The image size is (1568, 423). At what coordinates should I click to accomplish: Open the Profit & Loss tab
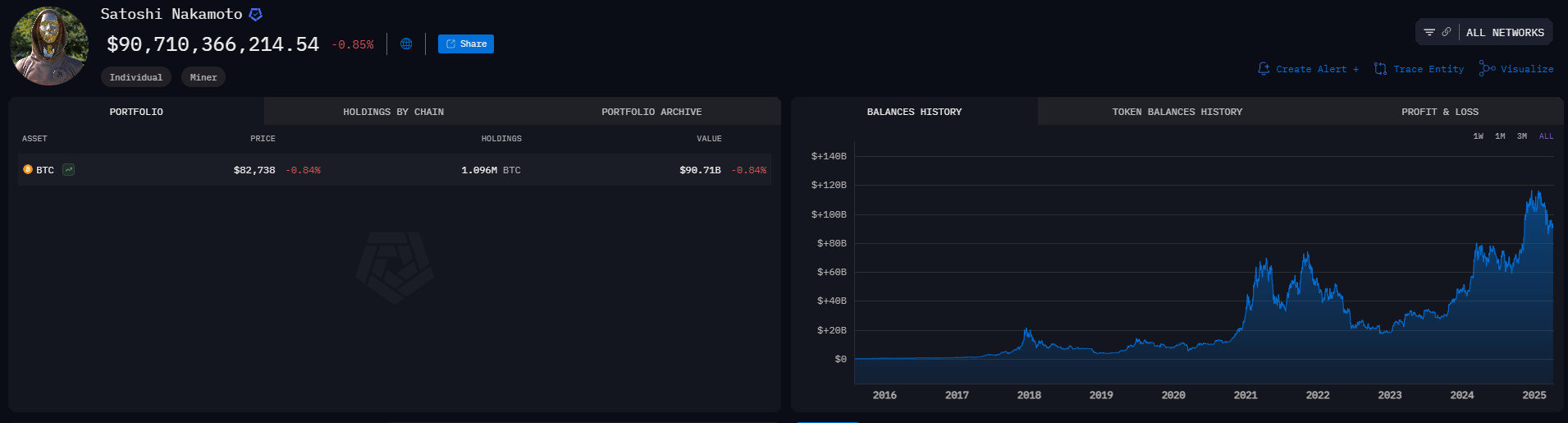[x=1439, y=112]
